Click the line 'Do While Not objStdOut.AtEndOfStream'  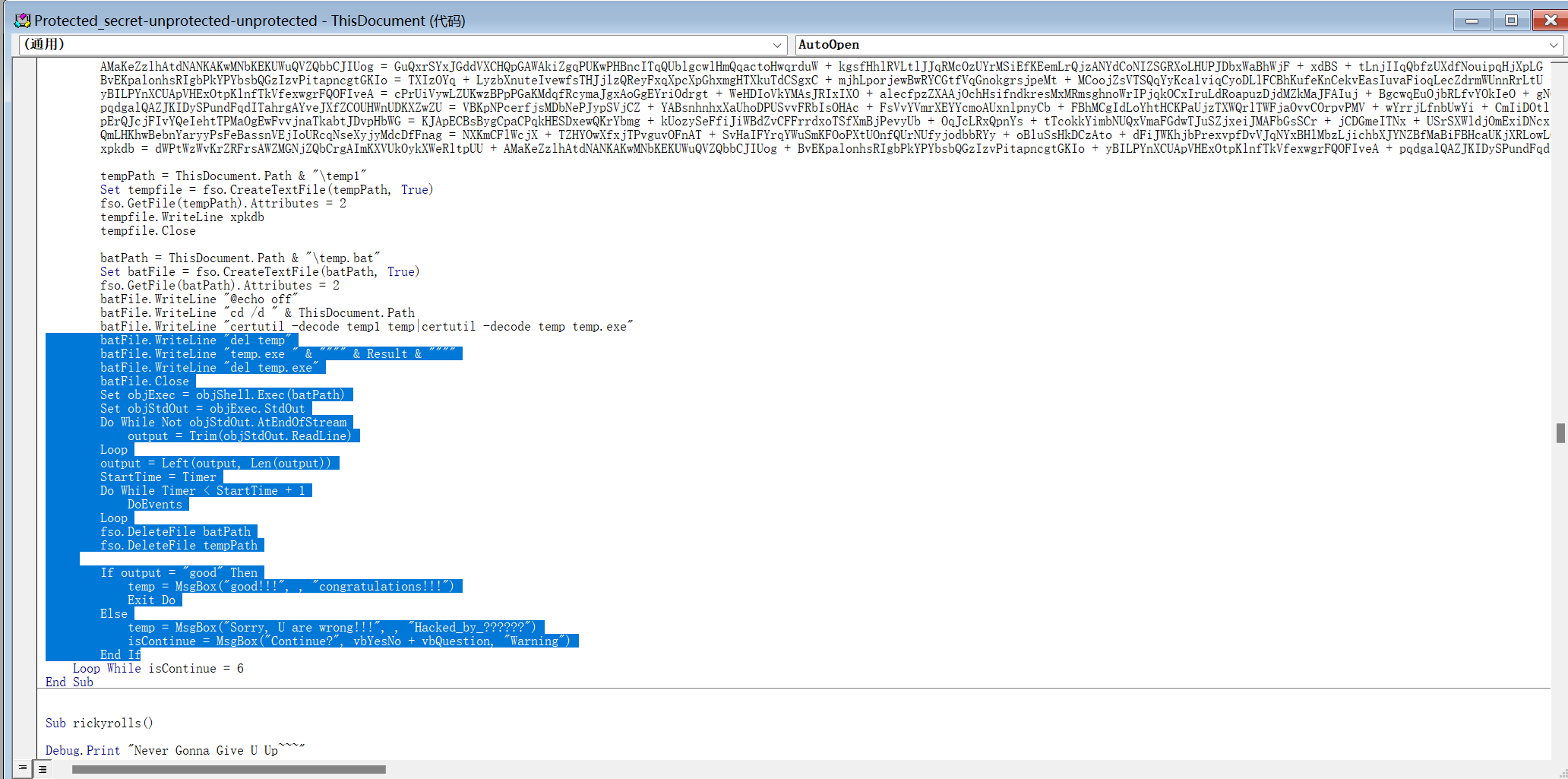click(223, 422)
